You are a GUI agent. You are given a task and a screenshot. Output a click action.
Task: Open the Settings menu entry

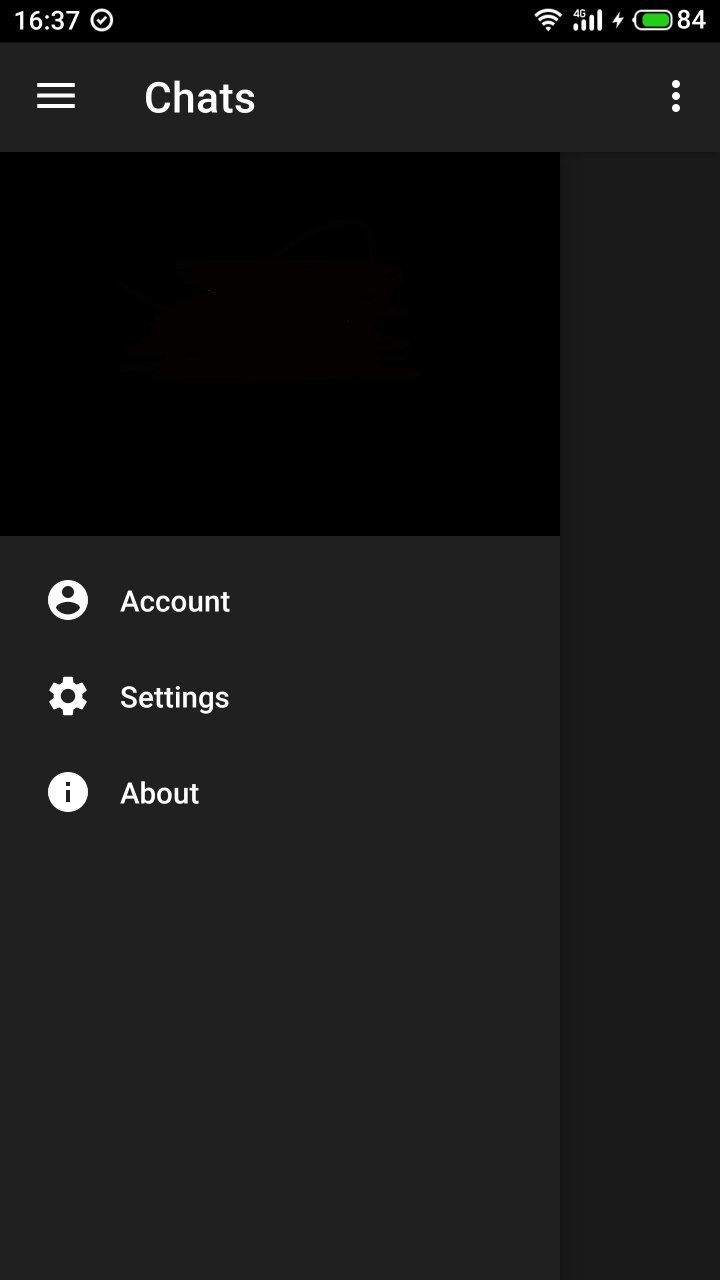280,696
